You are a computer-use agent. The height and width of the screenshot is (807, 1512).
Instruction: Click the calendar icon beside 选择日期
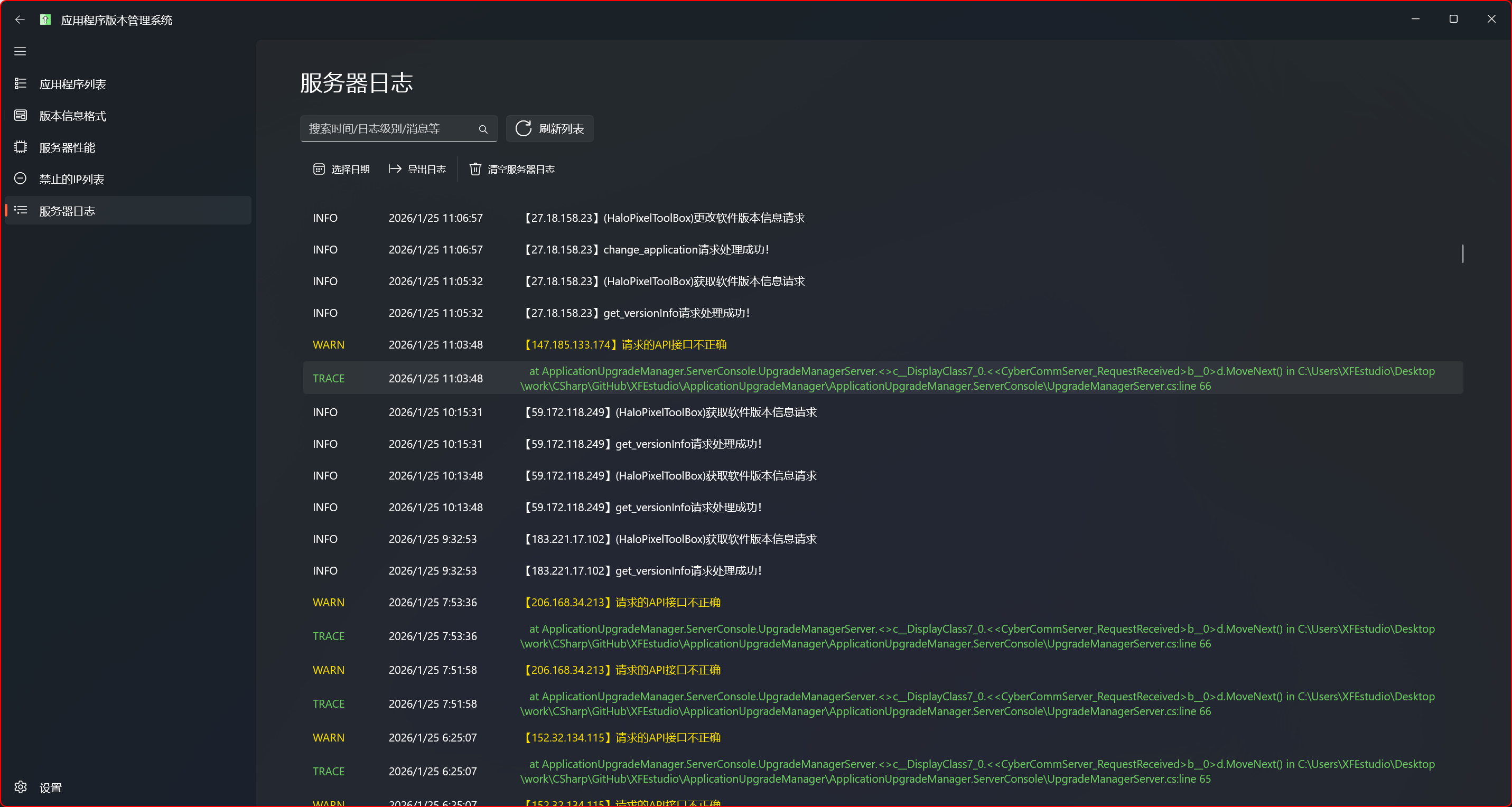(318, 168)
